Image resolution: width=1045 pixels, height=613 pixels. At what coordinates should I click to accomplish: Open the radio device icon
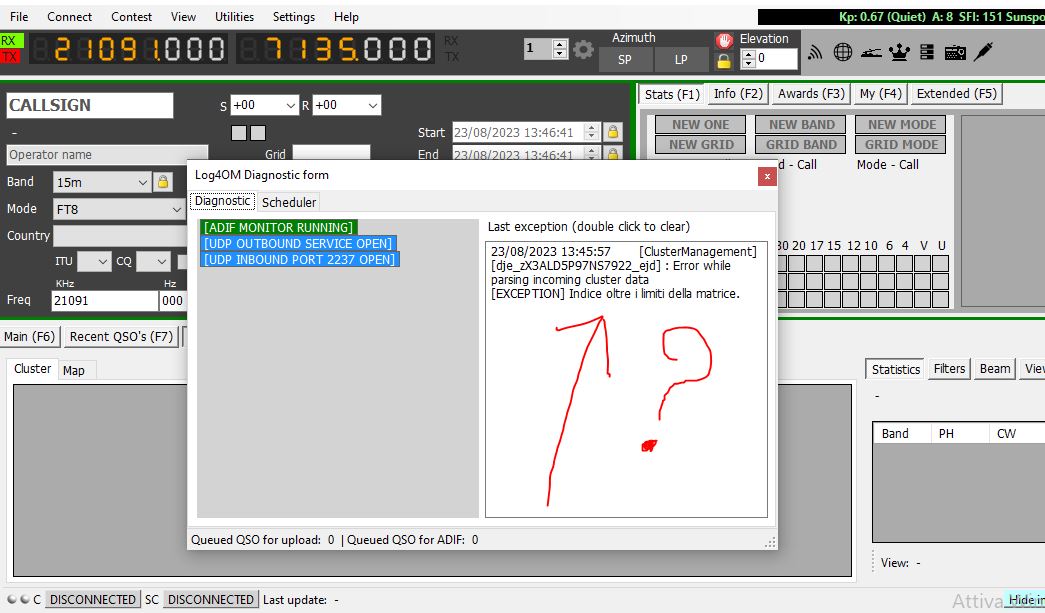pyautogui.click(x=955, y=53)
